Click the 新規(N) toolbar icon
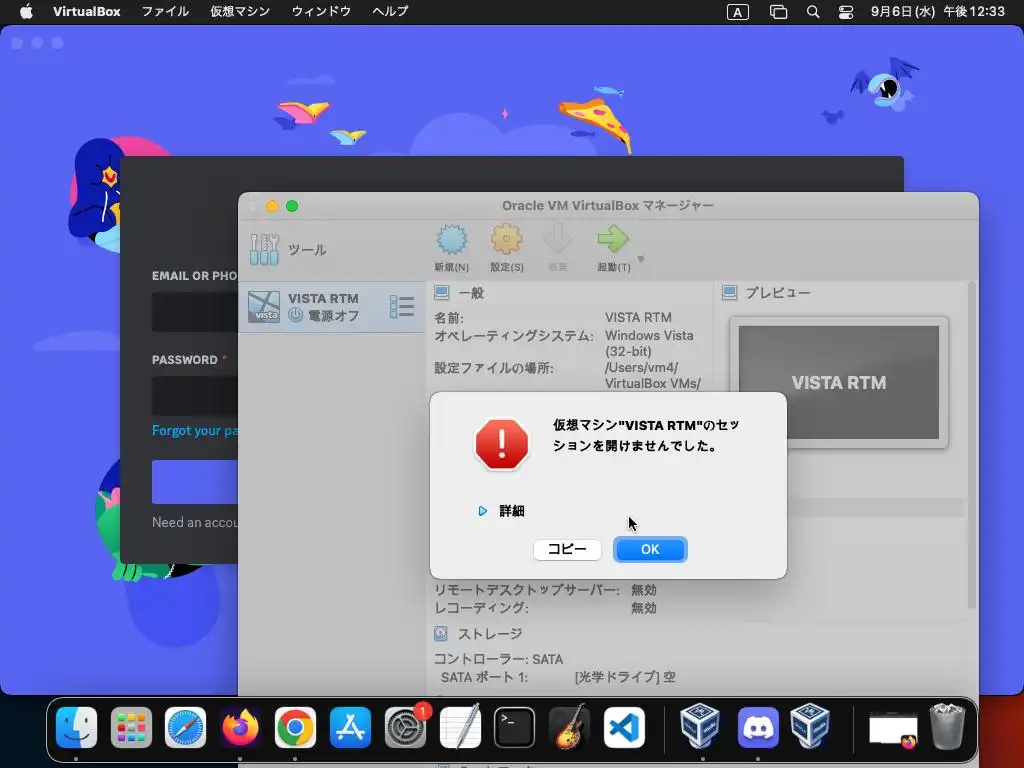Screen dimensions: 1024x768 (x=451, y=240)
